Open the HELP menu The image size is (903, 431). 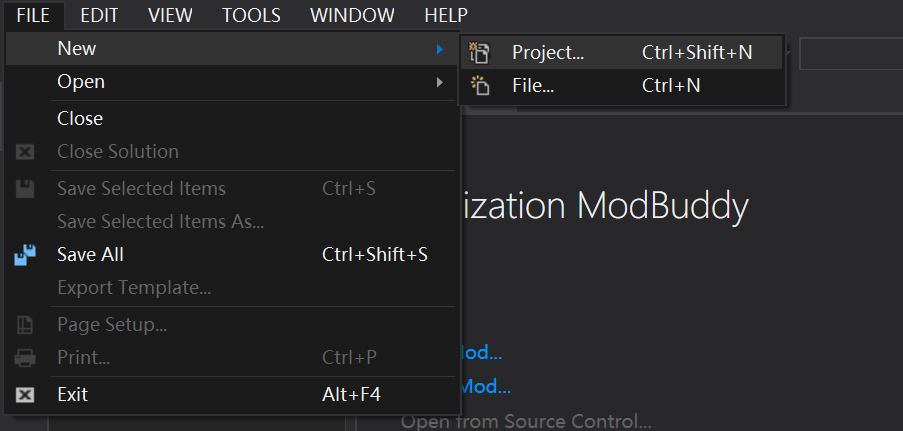click(446, 15)
